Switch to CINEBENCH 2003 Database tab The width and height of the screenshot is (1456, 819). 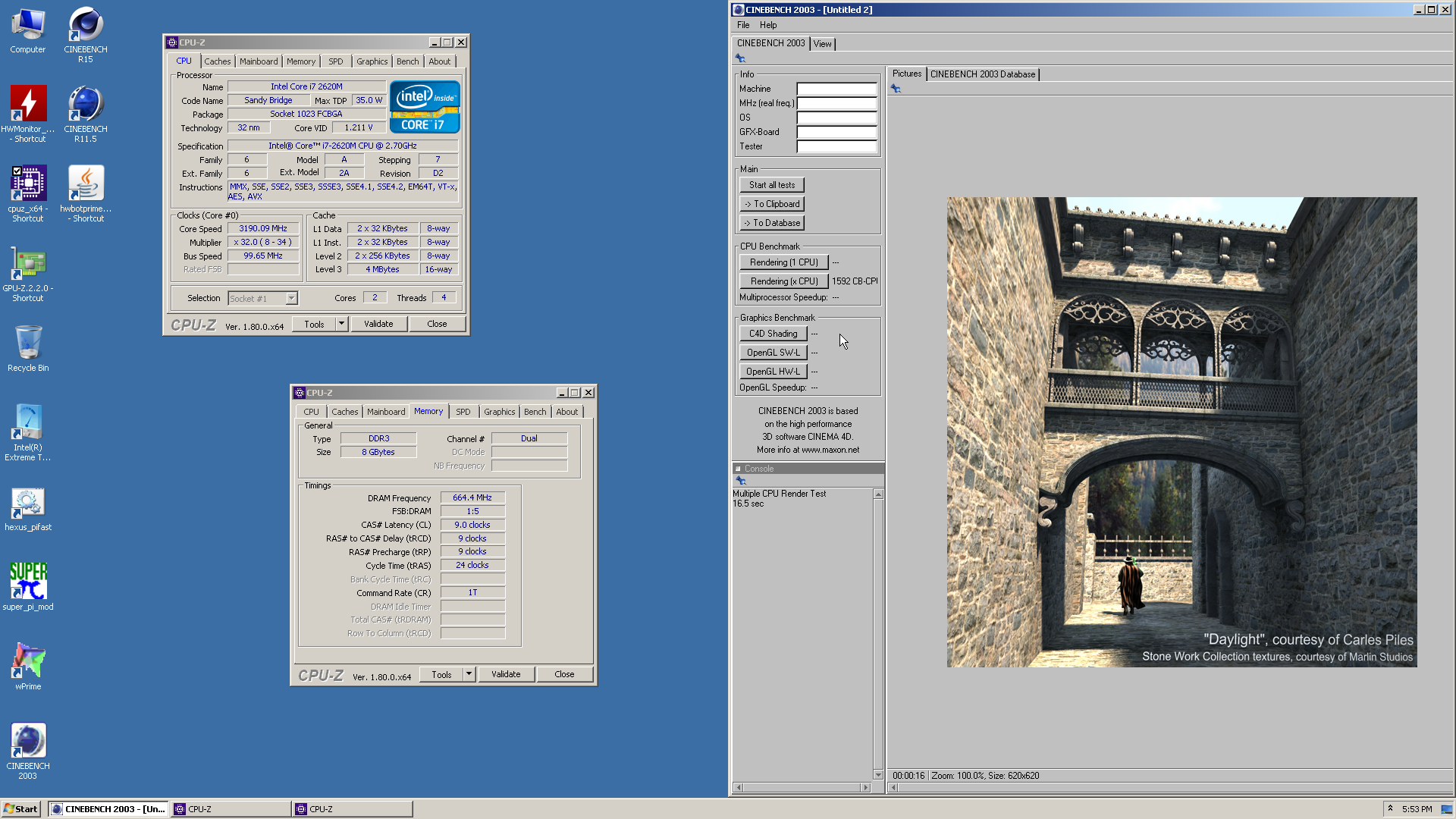point(982,74)
